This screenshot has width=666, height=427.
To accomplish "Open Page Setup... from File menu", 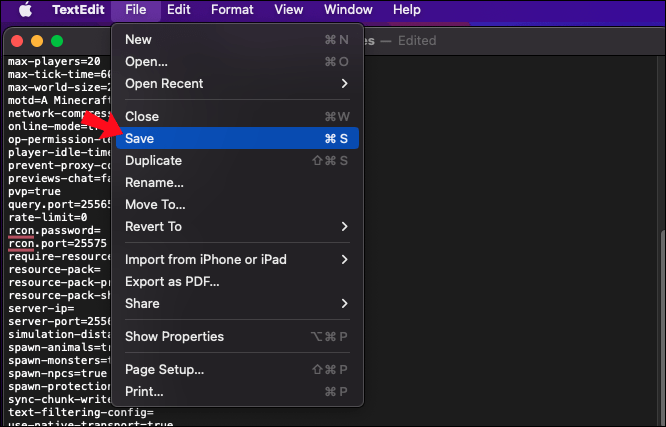I will click(164, 370).
